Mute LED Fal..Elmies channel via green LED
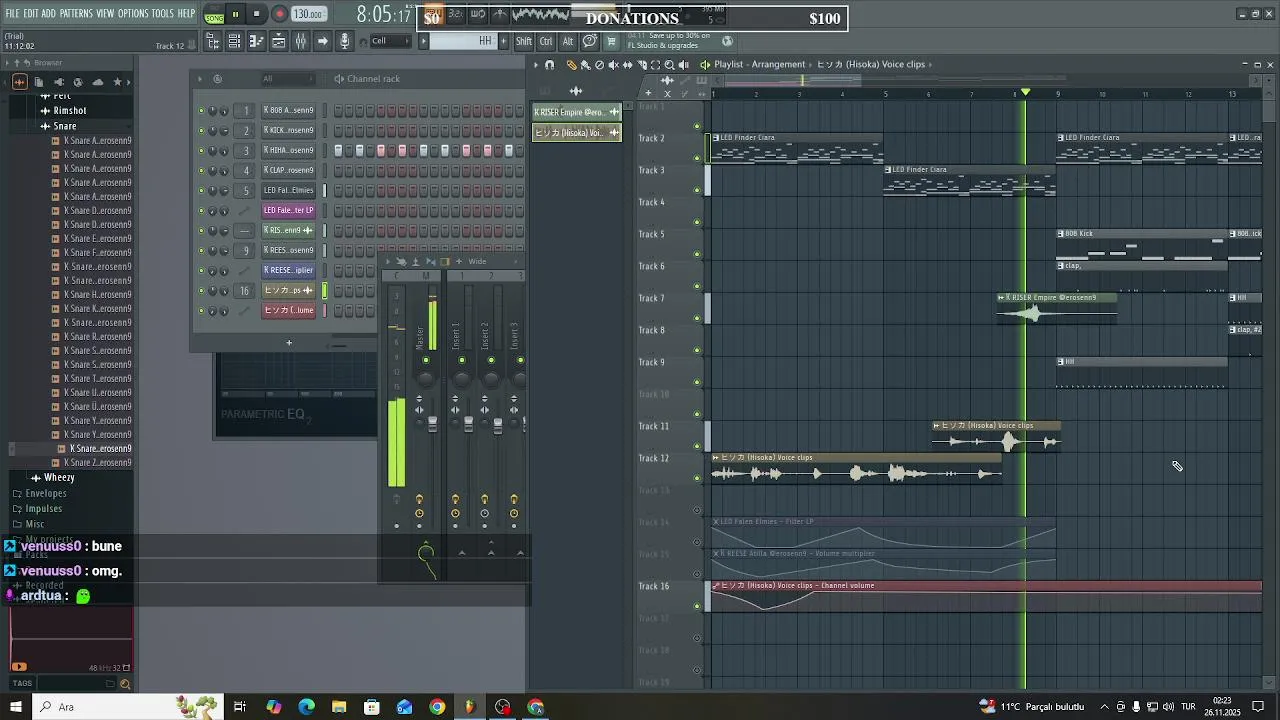This screenshot has height=720, width=1280. click(x=201, y=191)
